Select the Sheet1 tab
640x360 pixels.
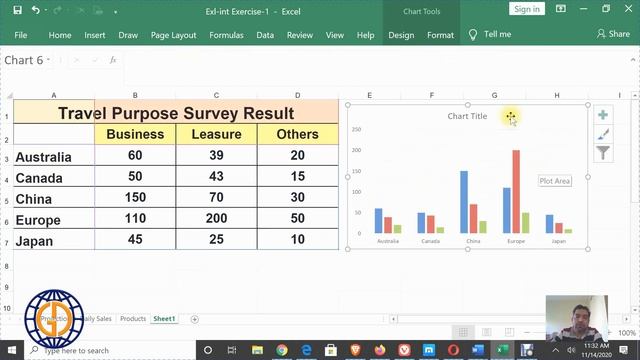point(164,318)
